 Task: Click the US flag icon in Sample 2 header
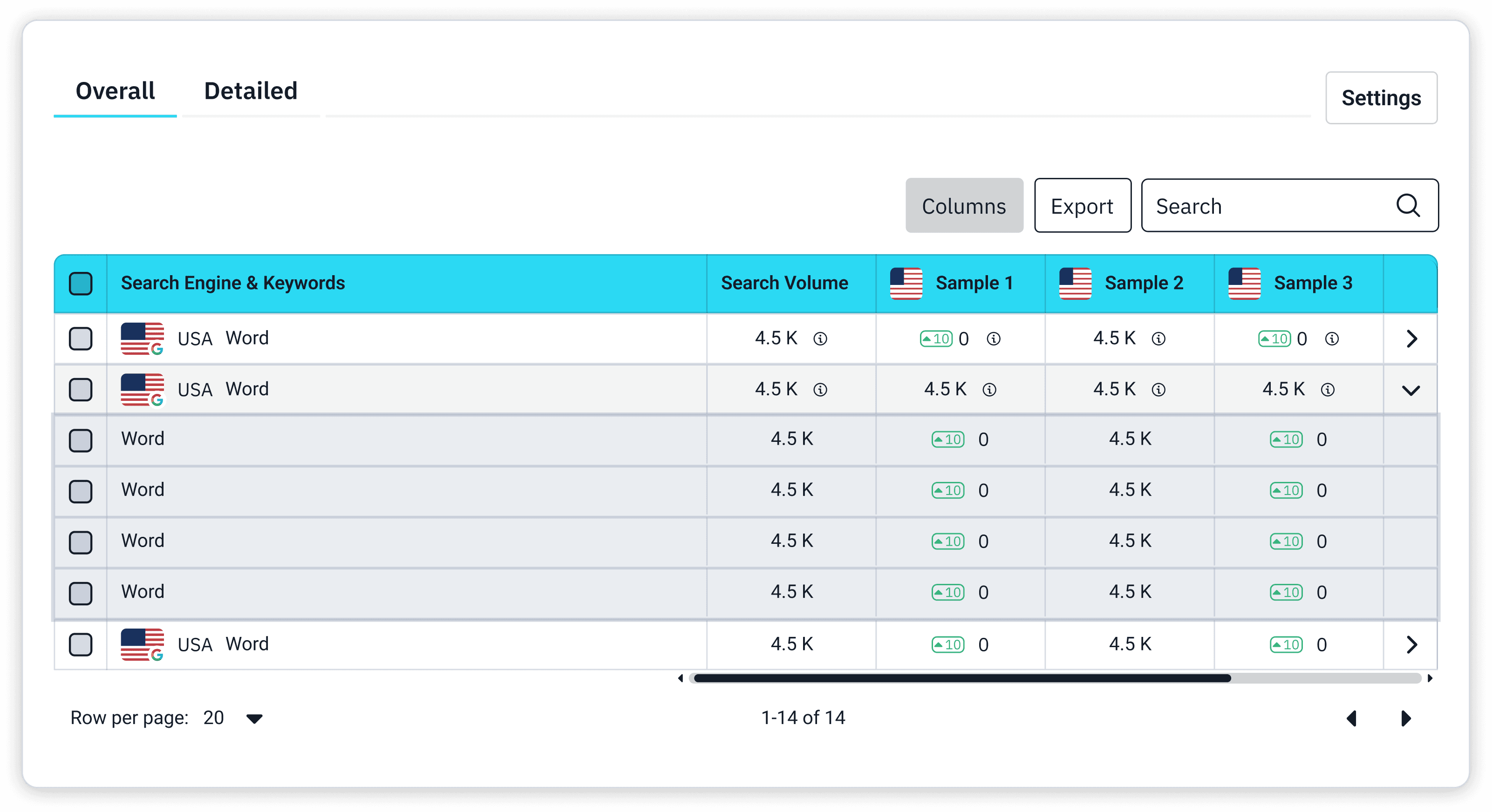tap(1075, 283)
